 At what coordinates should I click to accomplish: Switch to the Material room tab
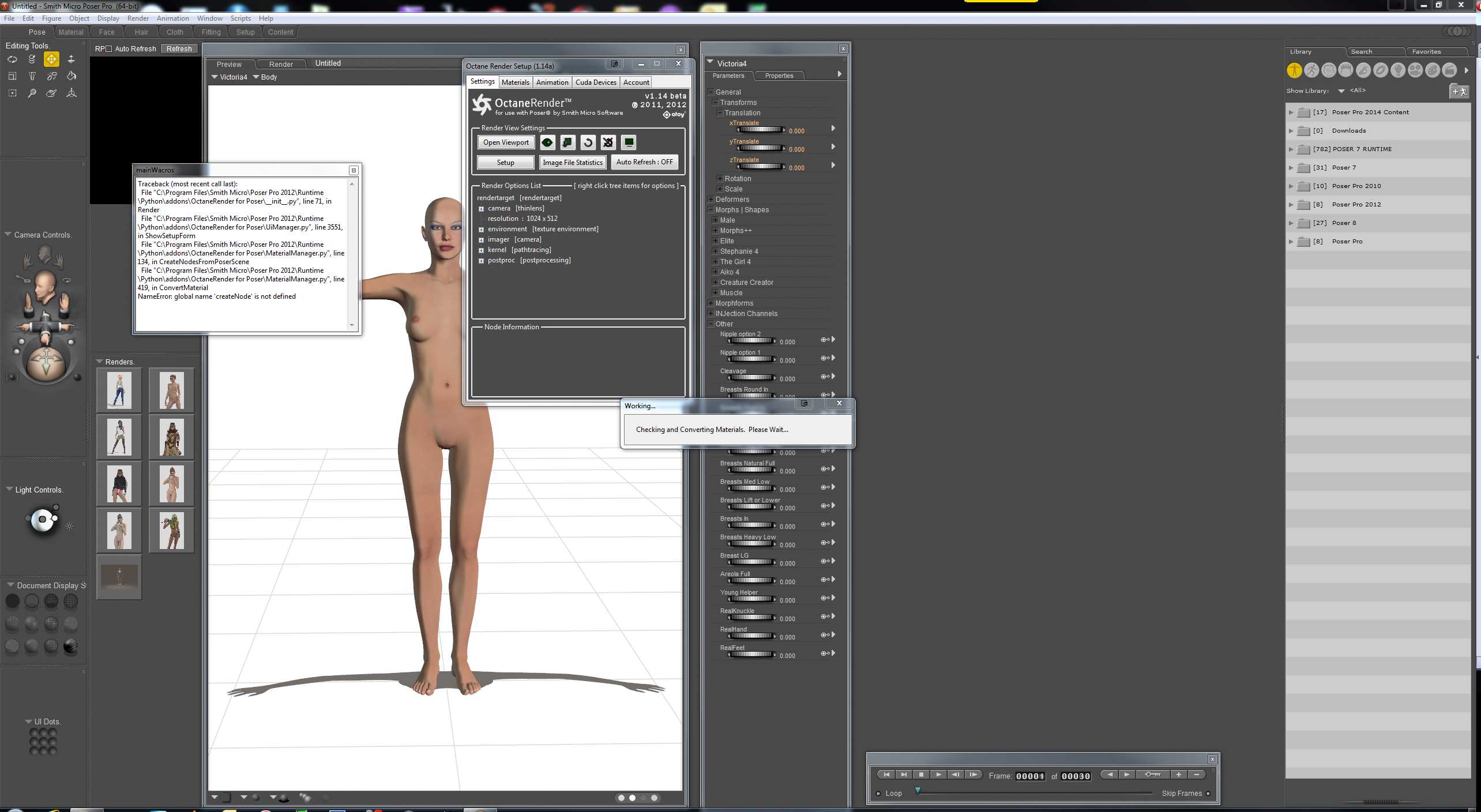[71, 32]
